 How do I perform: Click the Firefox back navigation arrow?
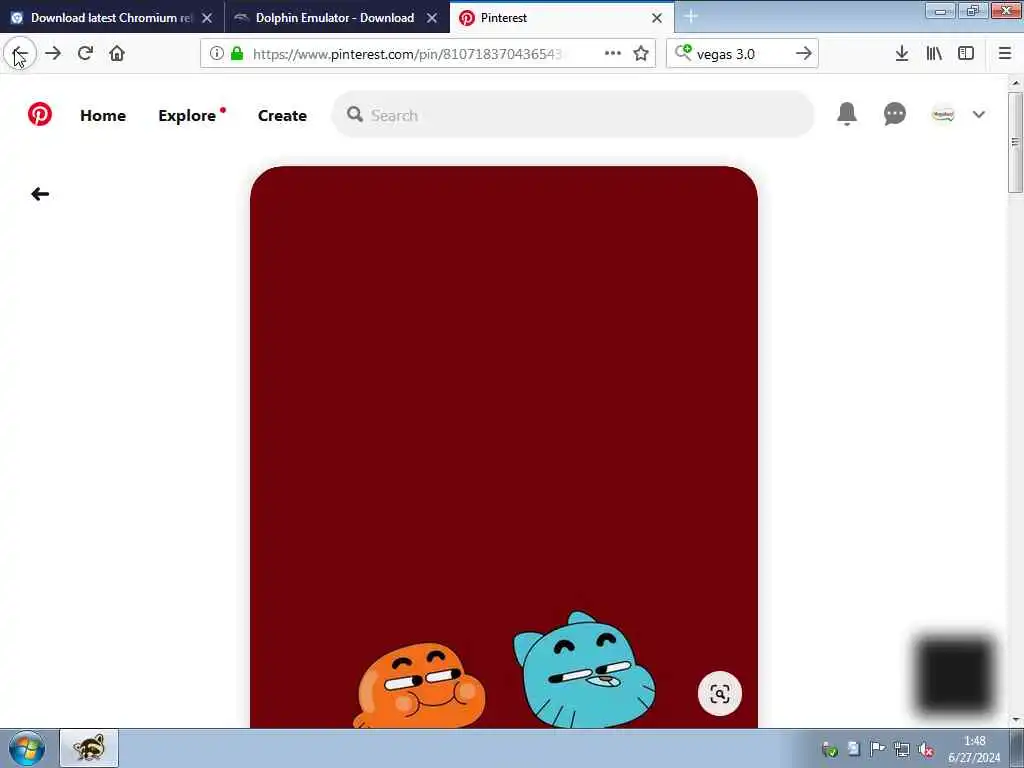(x=20, y=54)
